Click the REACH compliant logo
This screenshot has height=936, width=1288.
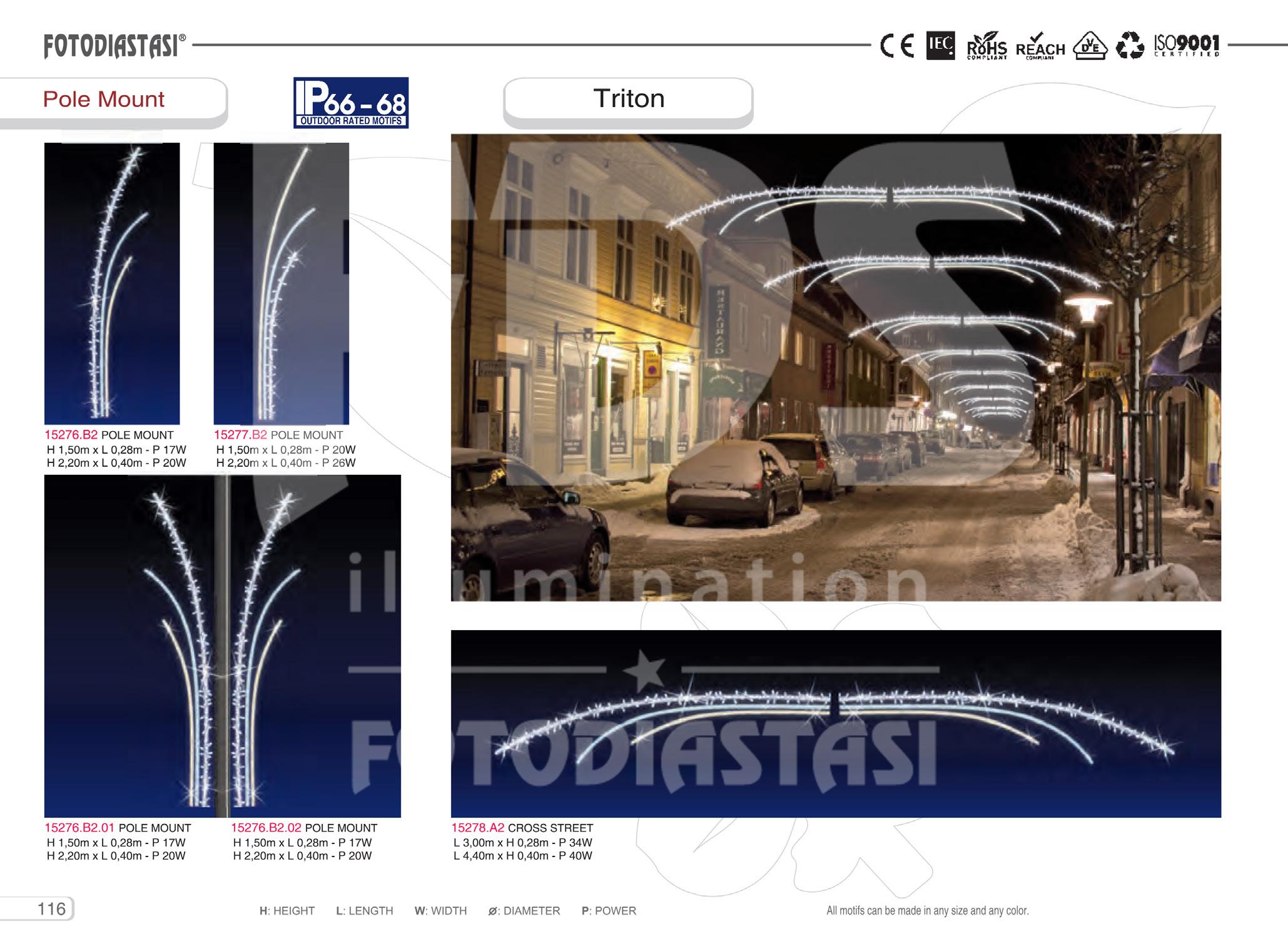coord(1040,46)
